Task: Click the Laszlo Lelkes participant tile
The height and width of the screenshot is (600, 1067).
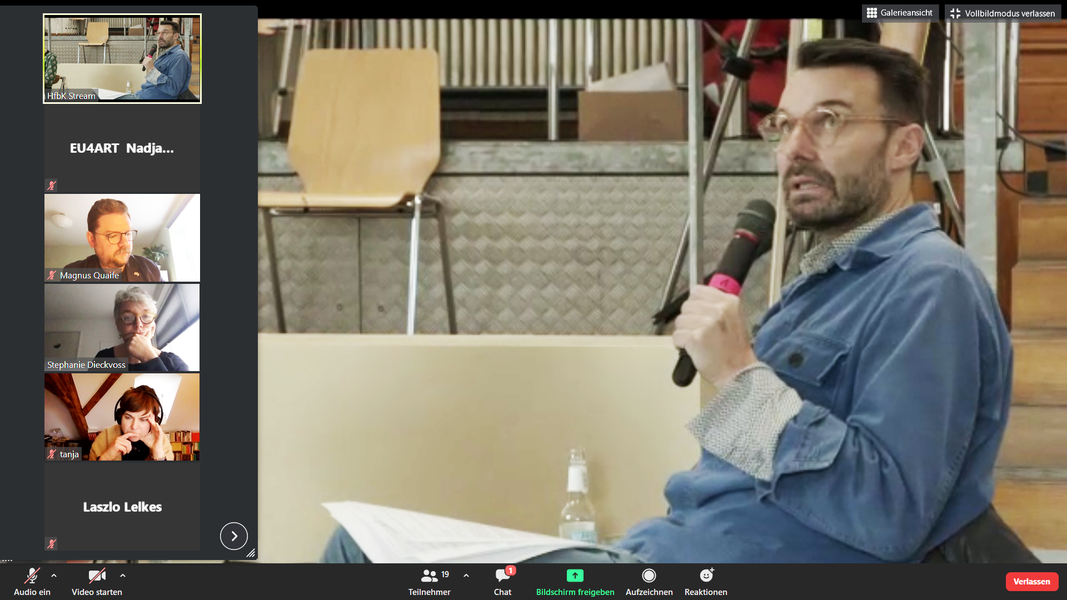Action: tap(122, 507)
